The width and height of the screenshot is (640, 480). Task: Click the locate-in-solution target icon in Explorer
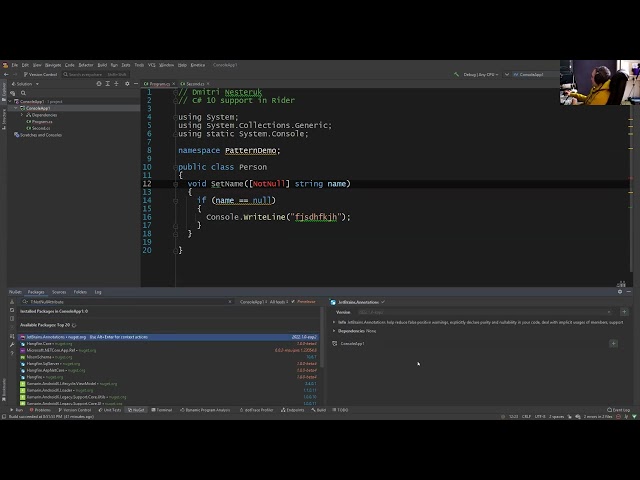click(x=99, y=84)
